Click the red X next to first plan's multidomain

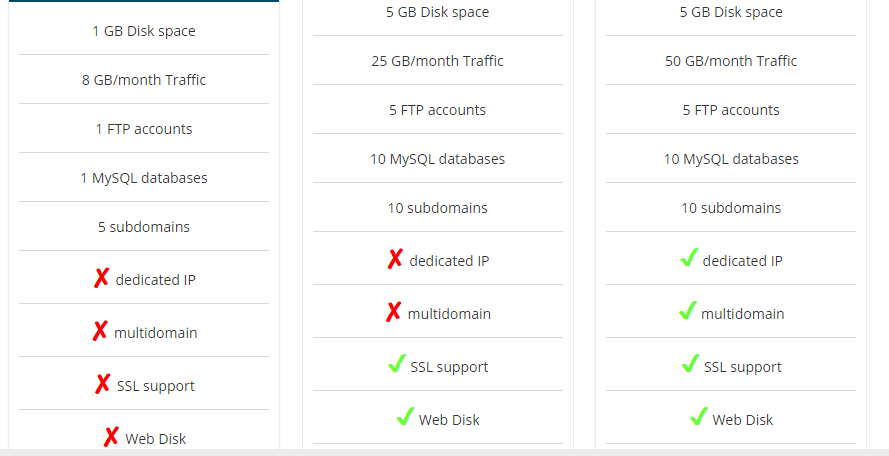(100, 331)
